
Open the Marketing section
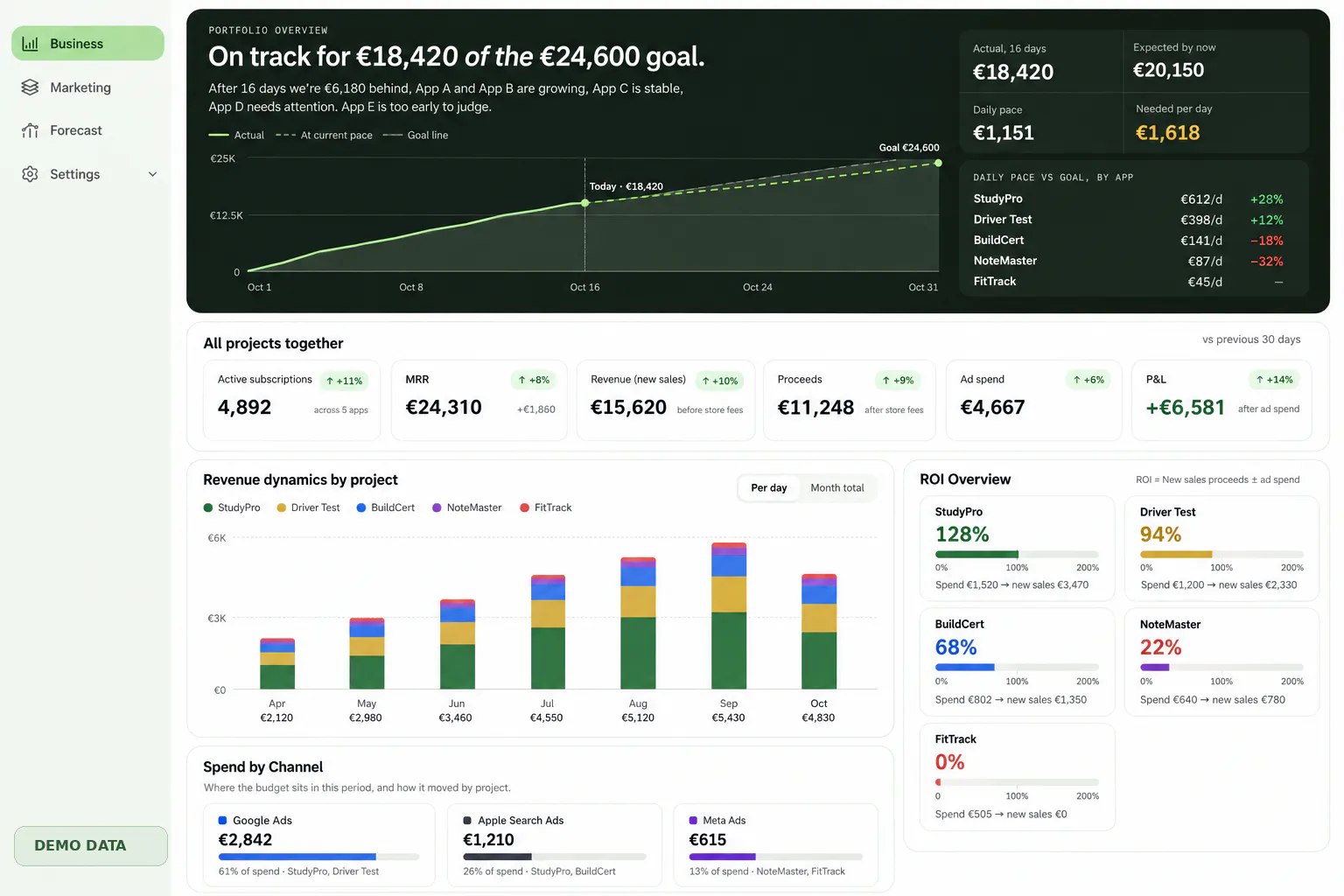(x=87, y=87)
